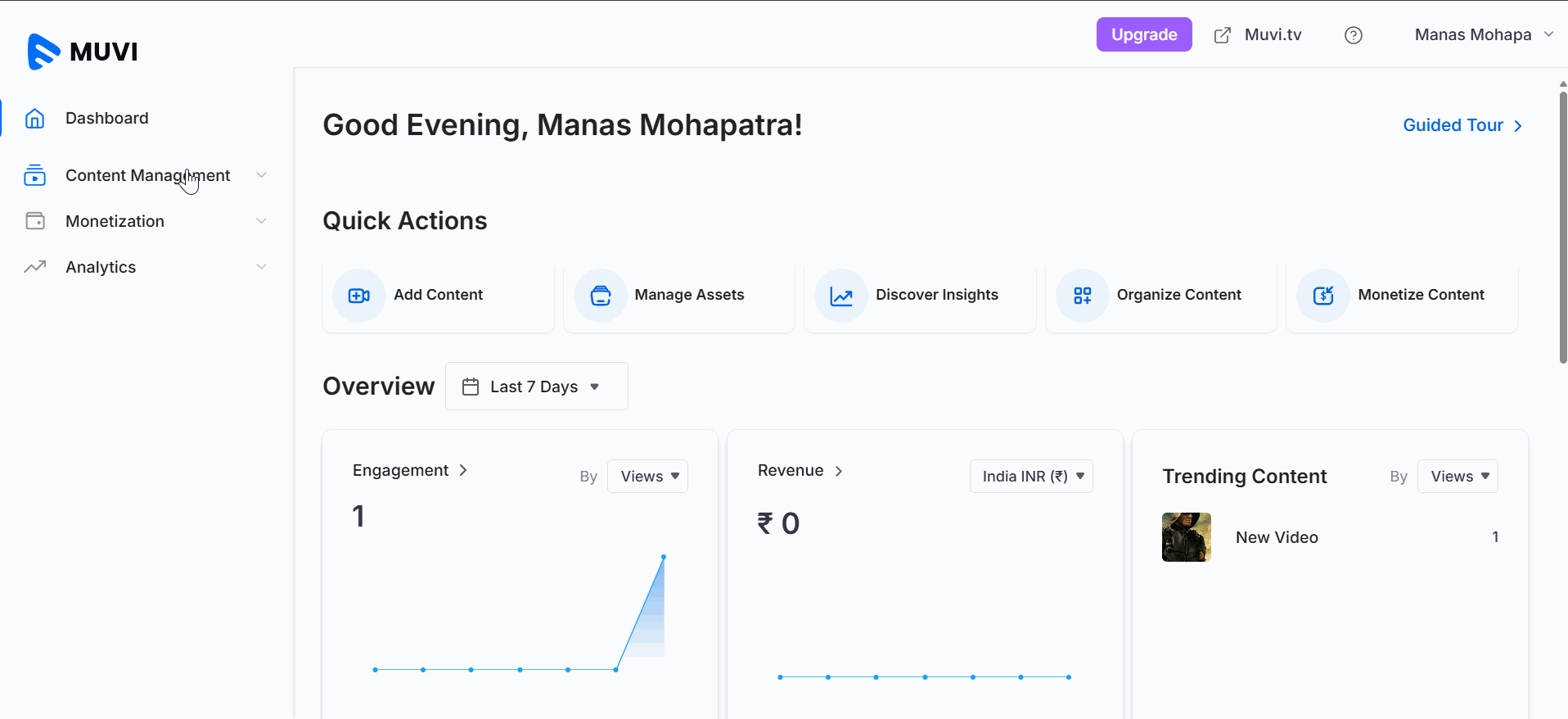Start the Guided Tour link
Viewport: 1568px width, 719px height.
(1462, 125)
